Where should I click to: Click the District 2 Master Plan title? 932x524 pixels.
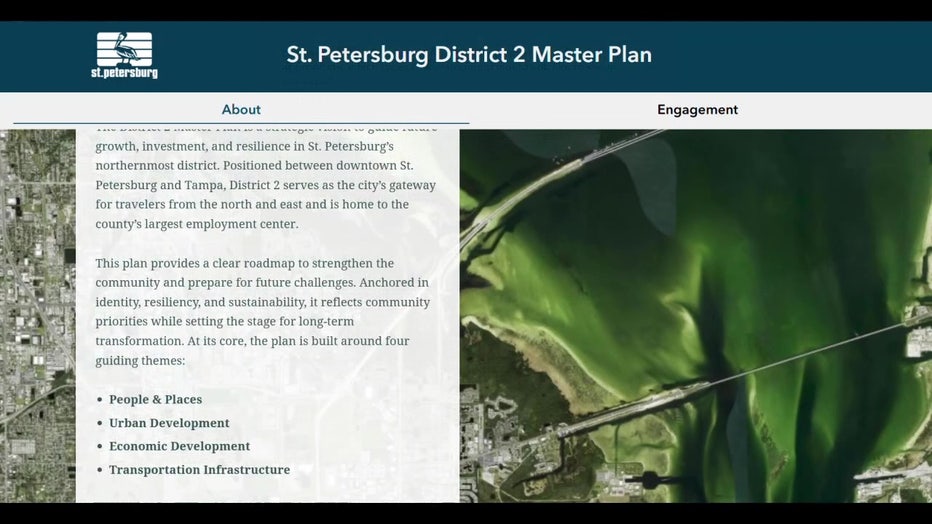click(x=469, y=55)
